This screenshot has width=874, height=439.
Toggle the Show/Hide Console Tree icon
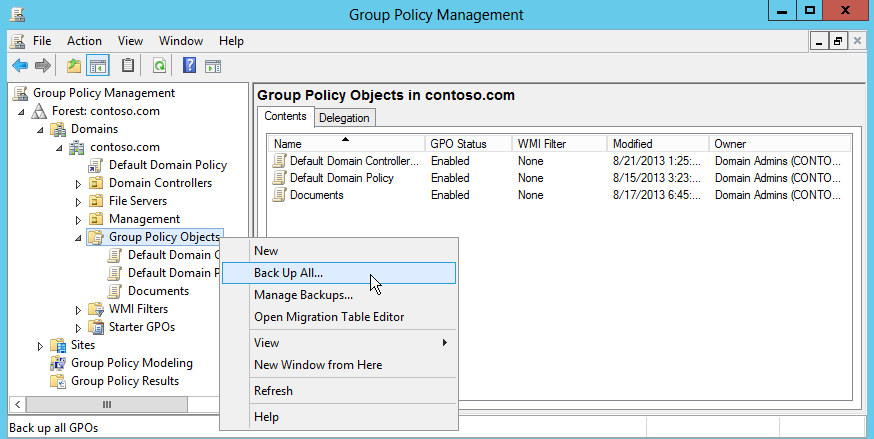[x=98, y=66]
